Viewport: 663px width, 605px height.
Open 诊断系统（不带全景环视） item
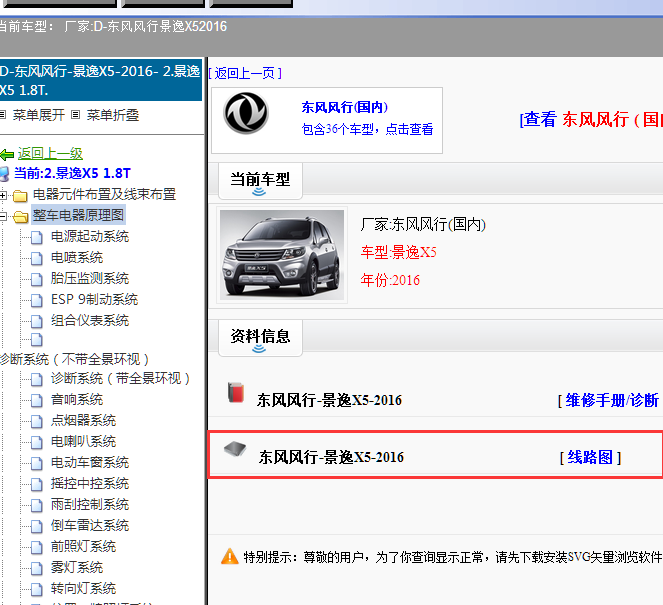(x=75, y=359)
